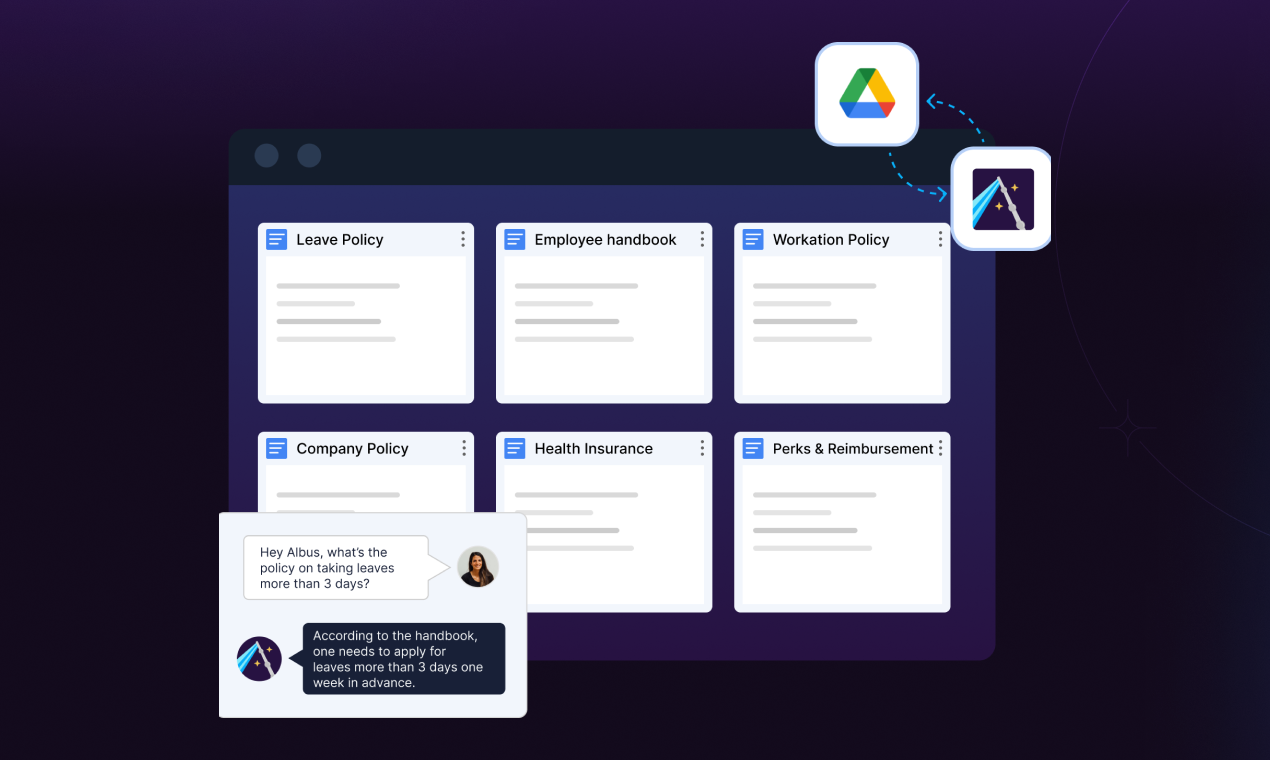Open the Perks & Reimbursement document title
This screenshot has height=760, width=1270.
(853, 449)
